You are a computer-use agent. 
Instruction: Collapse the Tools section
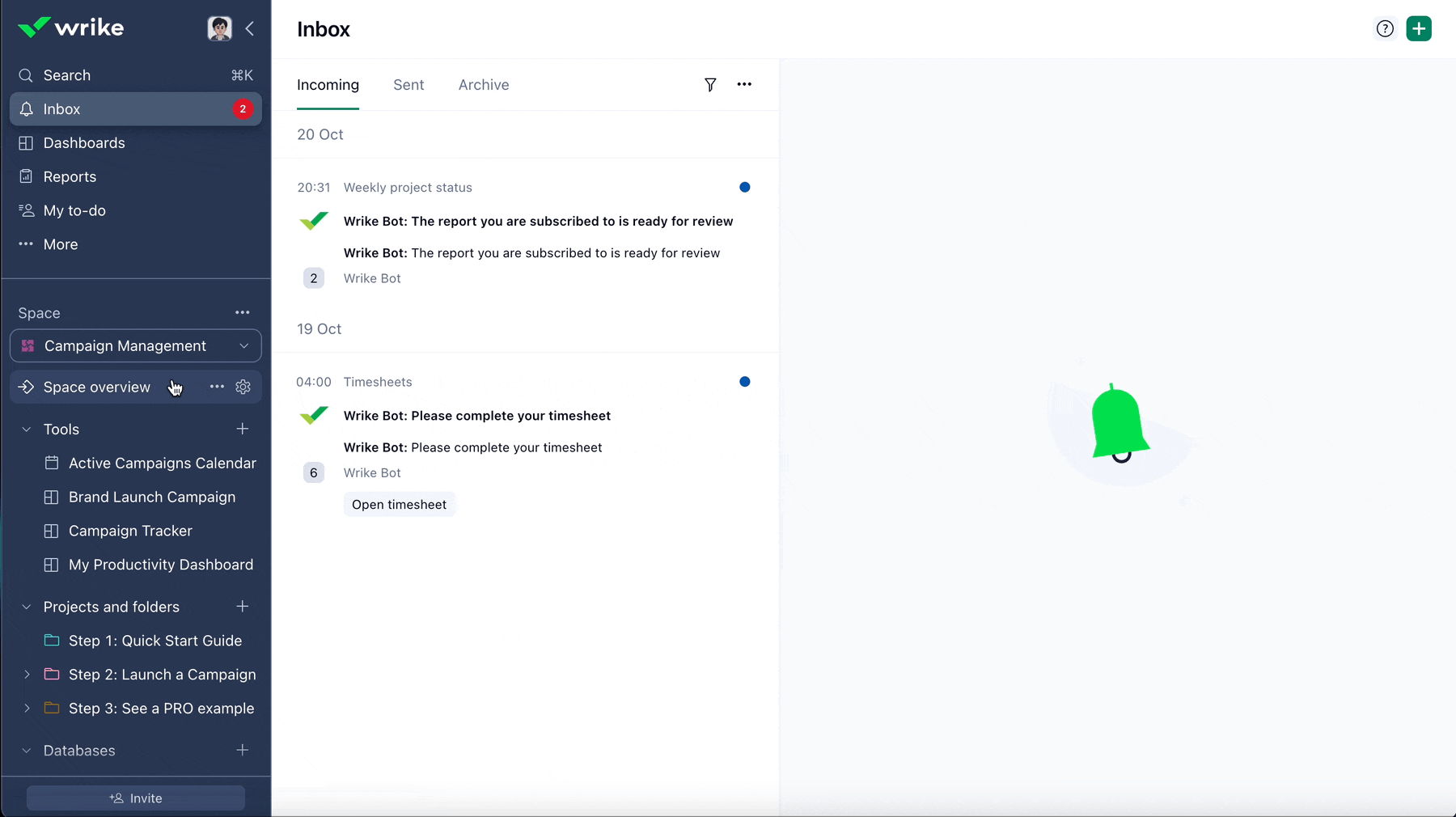(26, 429)
